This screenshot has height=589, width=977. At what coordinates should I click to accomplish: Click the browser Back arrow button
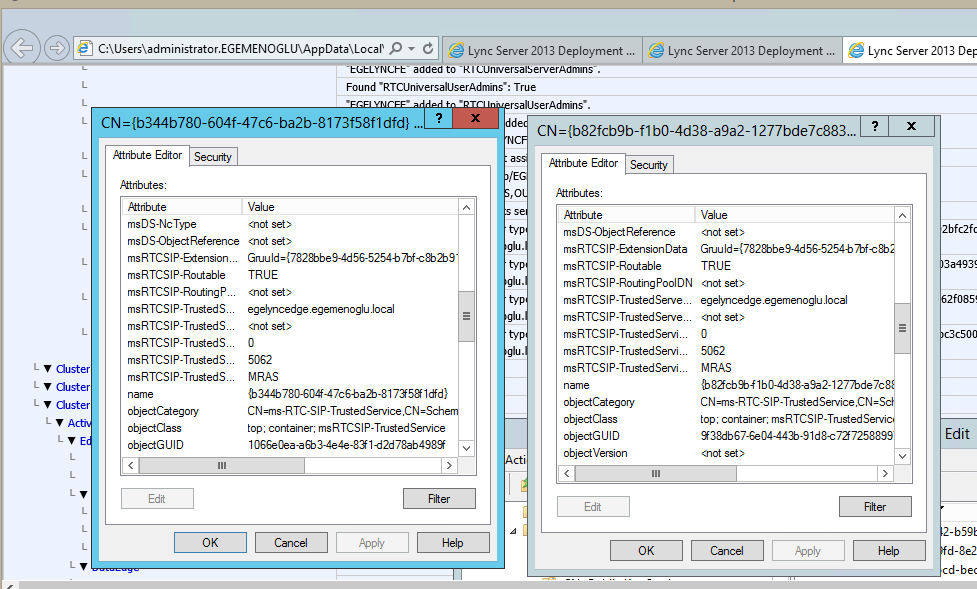[23, 48]
